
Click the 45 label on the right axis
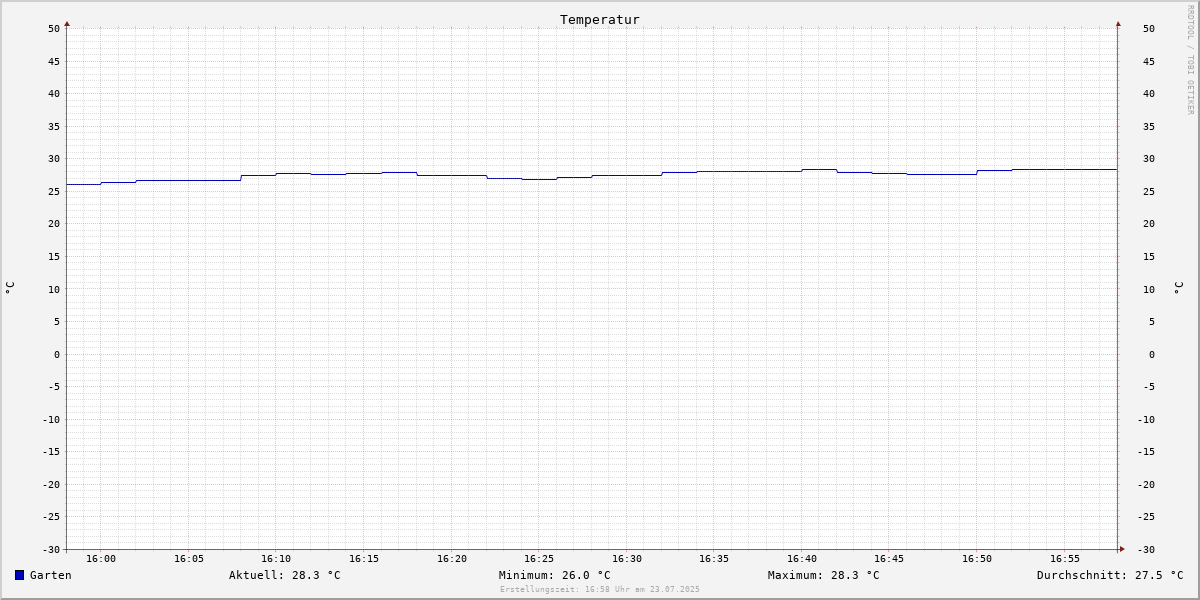pos(1149,61)
